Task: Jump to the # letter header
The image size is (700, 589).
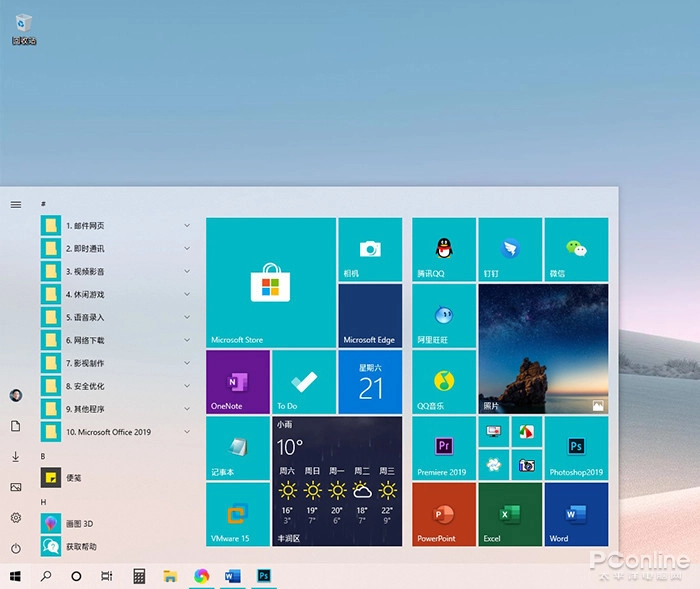Action: [x=43, y=204]
